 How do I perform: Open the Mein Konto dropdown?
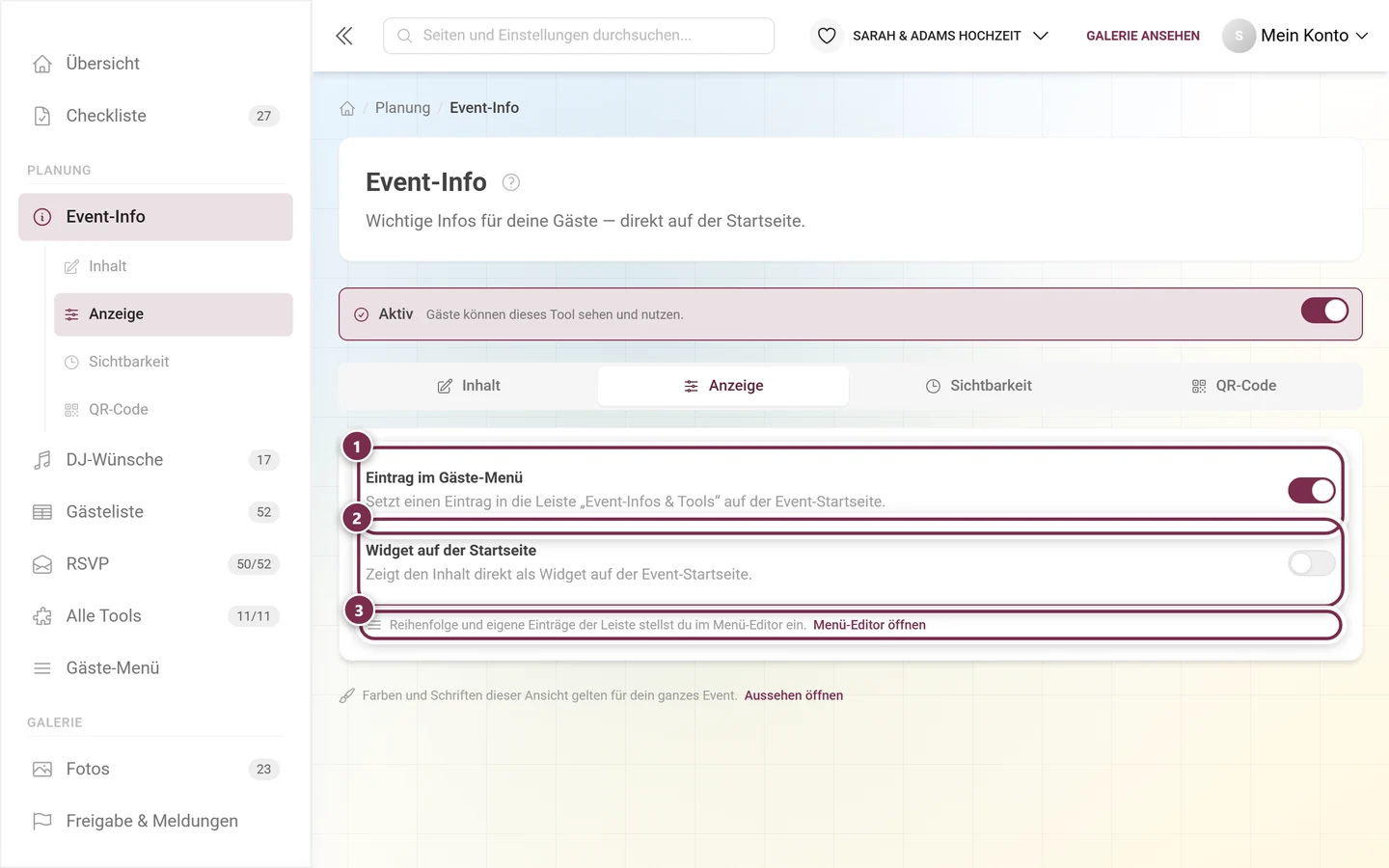(1295, 36)
